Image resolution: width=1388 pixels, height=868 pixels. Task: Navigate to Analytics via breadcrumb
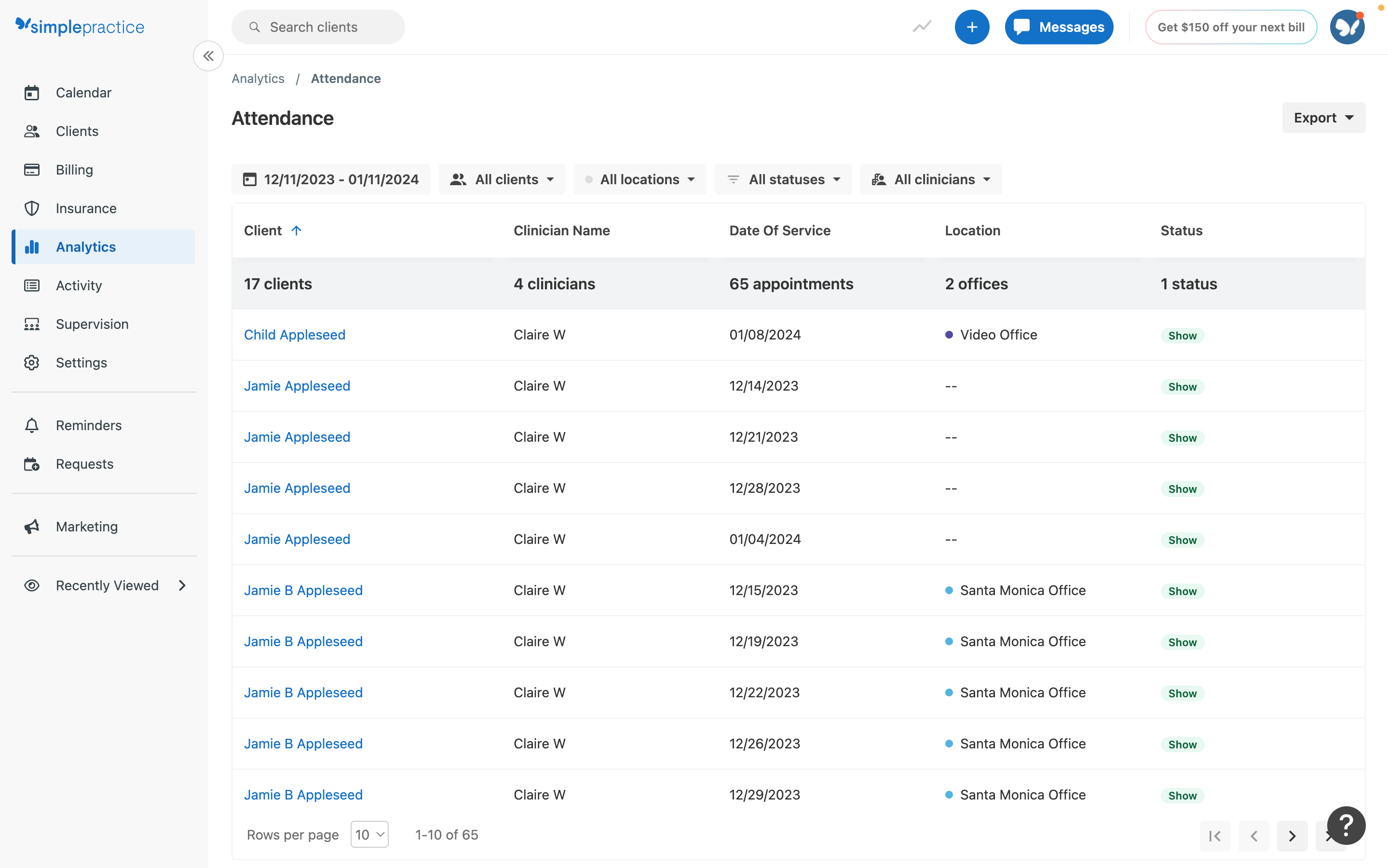pos(258,78)
